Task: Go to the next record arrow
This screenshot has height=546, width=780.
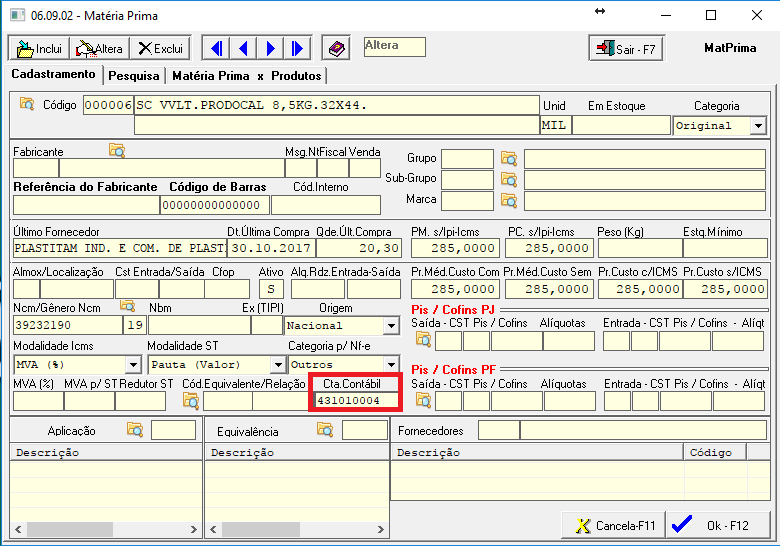Action: pyautogui.click(x=270, y=48)
